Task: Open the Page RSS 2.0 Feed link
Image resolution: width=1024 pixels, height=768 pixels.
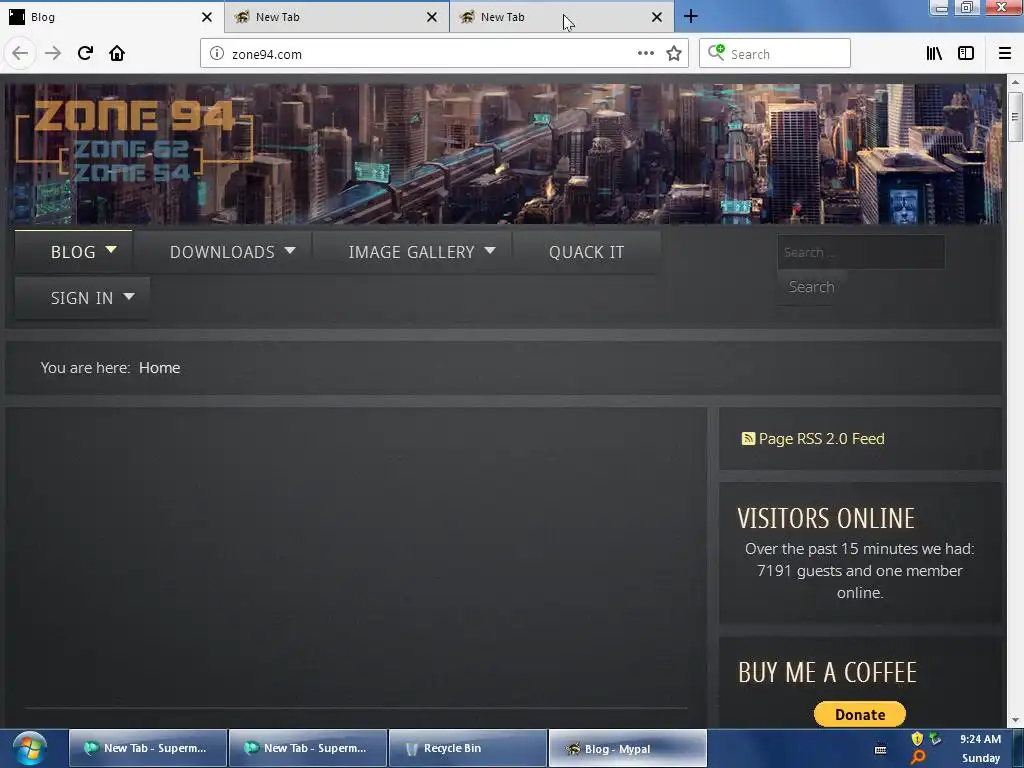Action: (821, 438)
